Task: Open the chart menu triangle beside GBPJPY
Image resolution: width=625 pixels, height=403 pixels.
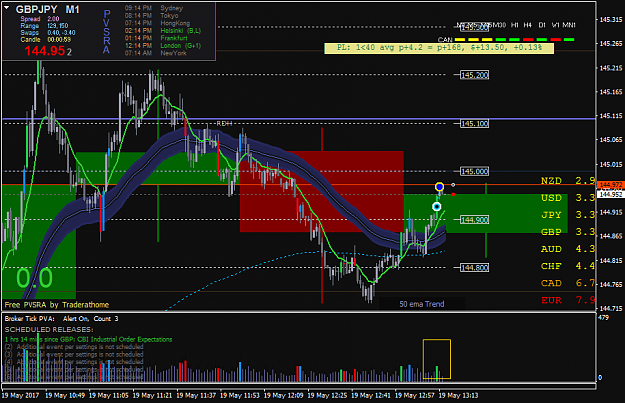Action: tap(7, 8)
